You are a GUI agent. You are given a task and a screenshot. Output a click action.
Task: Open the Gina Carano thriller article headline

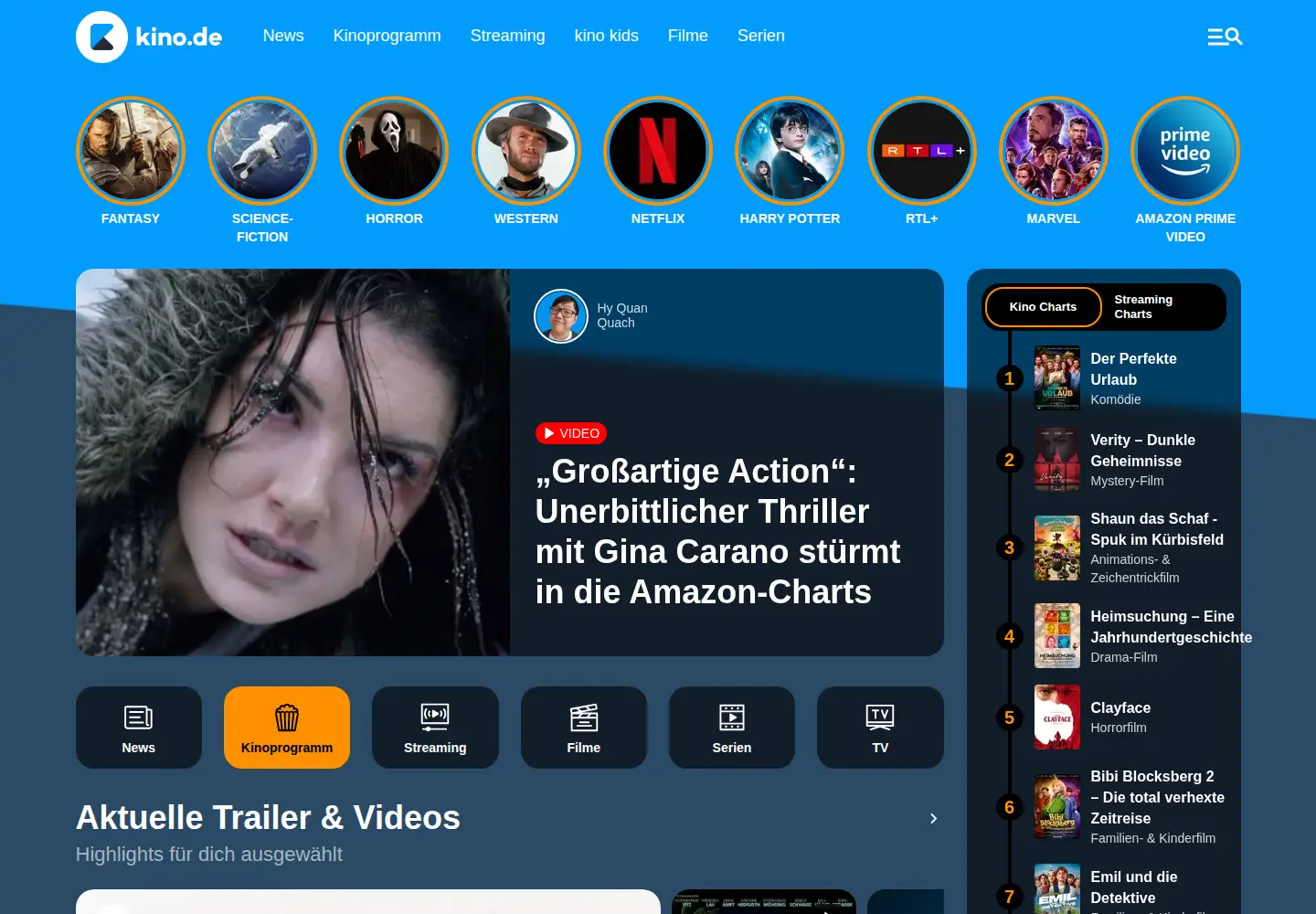click(717, 531)
